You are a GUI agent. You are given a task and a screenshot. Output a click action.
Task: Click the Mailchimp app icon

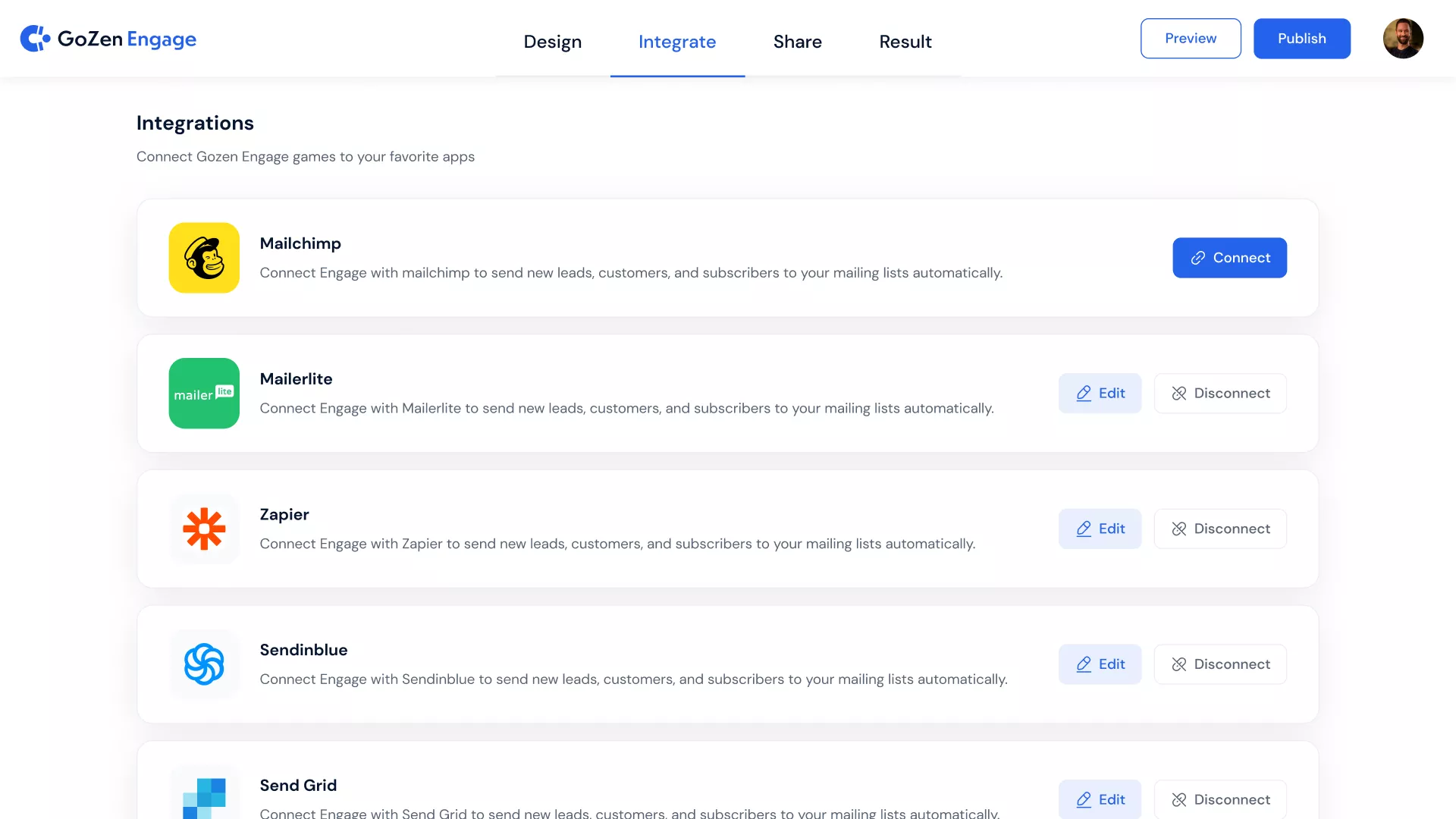coord(204,258)
